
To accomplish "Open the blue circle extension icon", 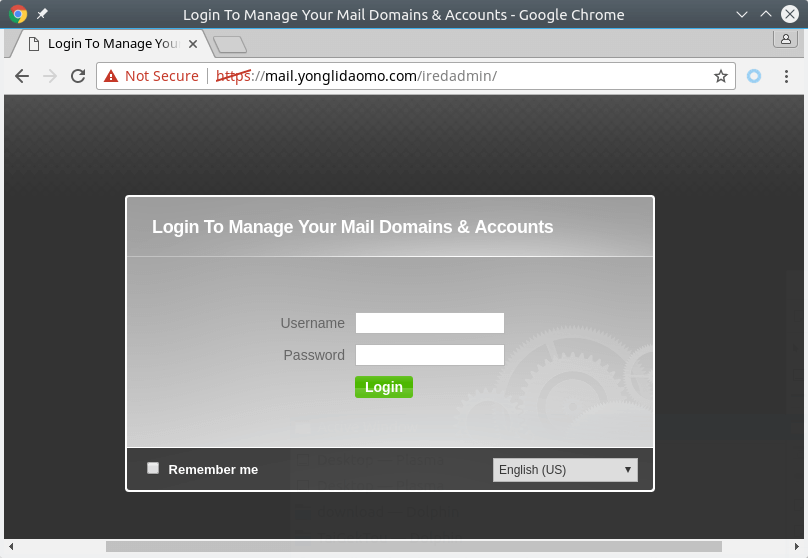I will click(x=754, y=76).
